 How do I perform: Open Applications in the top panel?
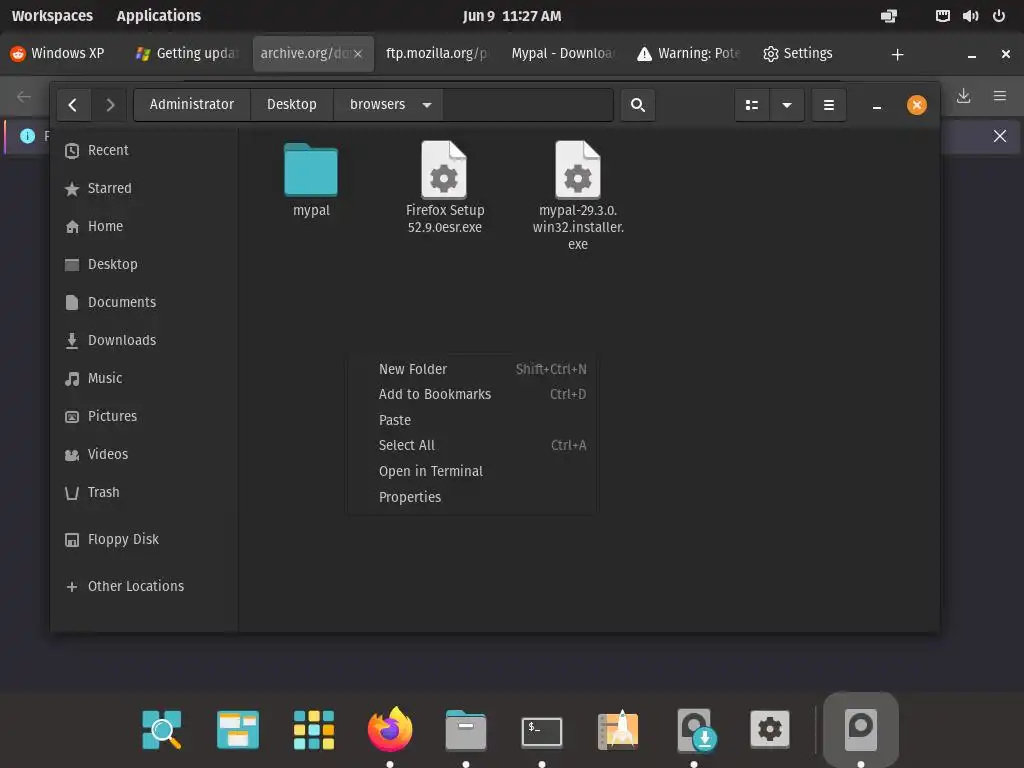159,16
